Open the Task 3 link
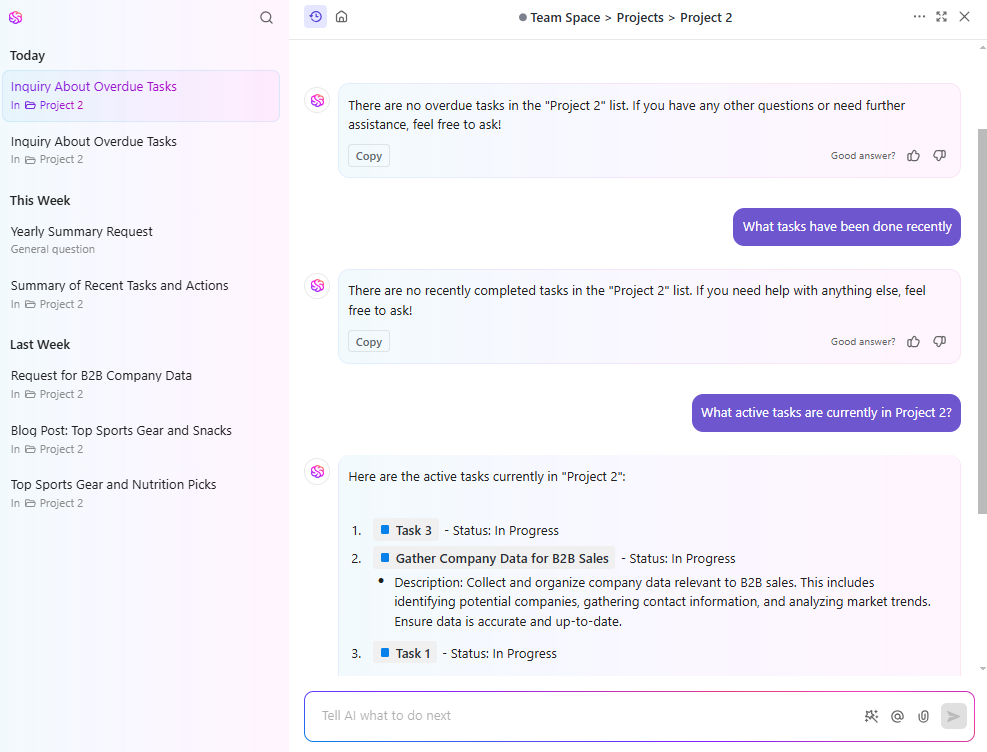Image resolution: width=987 pixels, height=752 pixels. [x=413, y=530]
